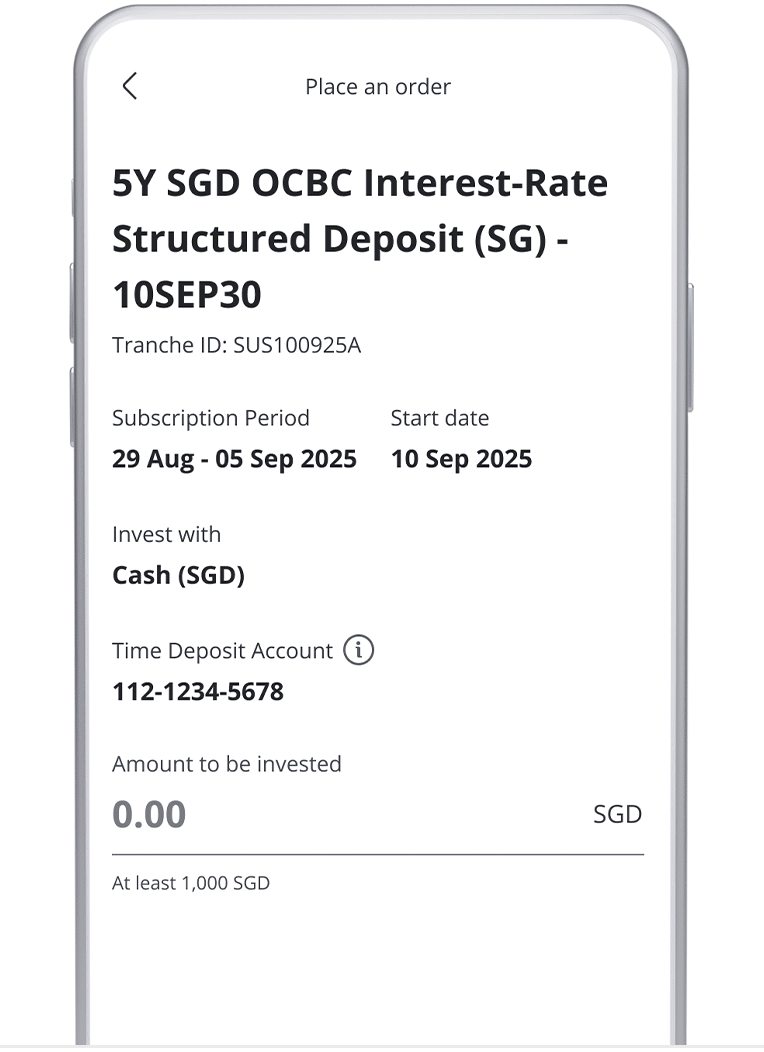Click the Subscription Period label
Screen dimensions: 764x1052
tap(211, 418)
